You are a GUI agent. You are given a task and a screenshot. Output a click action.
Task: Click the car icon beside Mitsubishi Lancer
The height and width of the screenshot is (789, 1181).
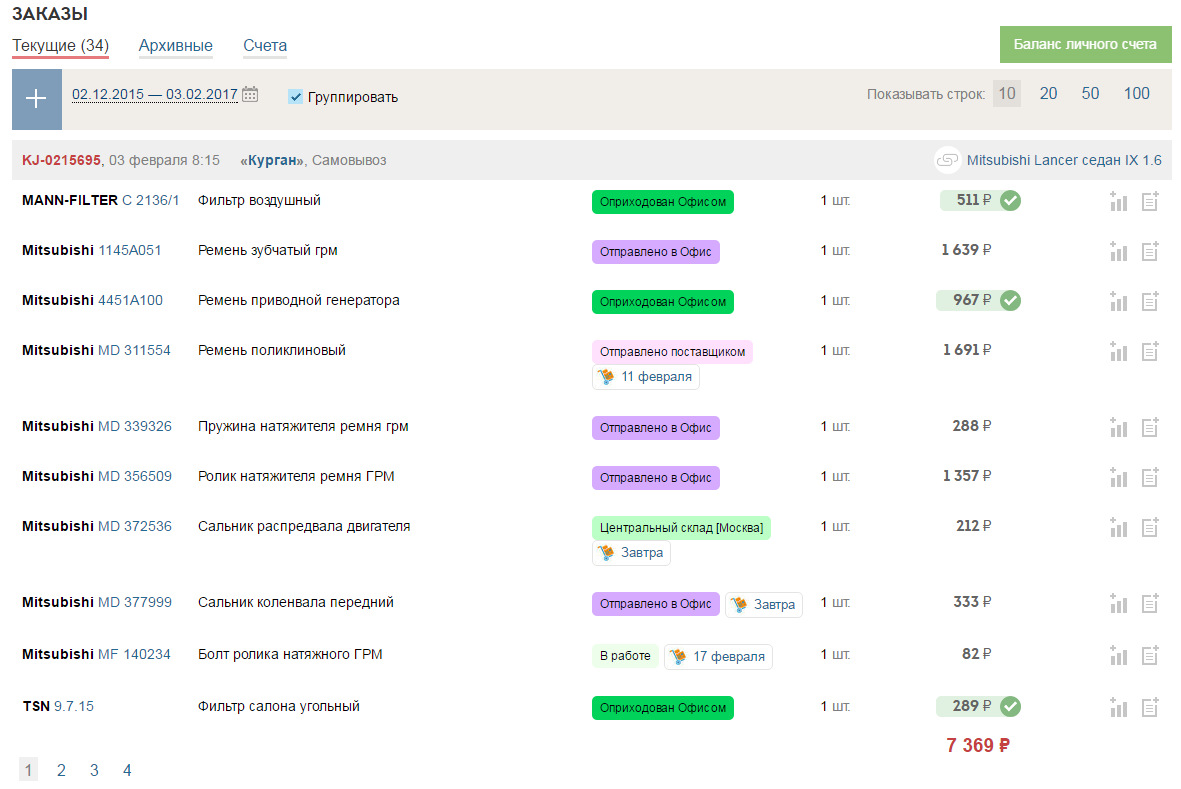pyautogui.click(x=947, y=160)
